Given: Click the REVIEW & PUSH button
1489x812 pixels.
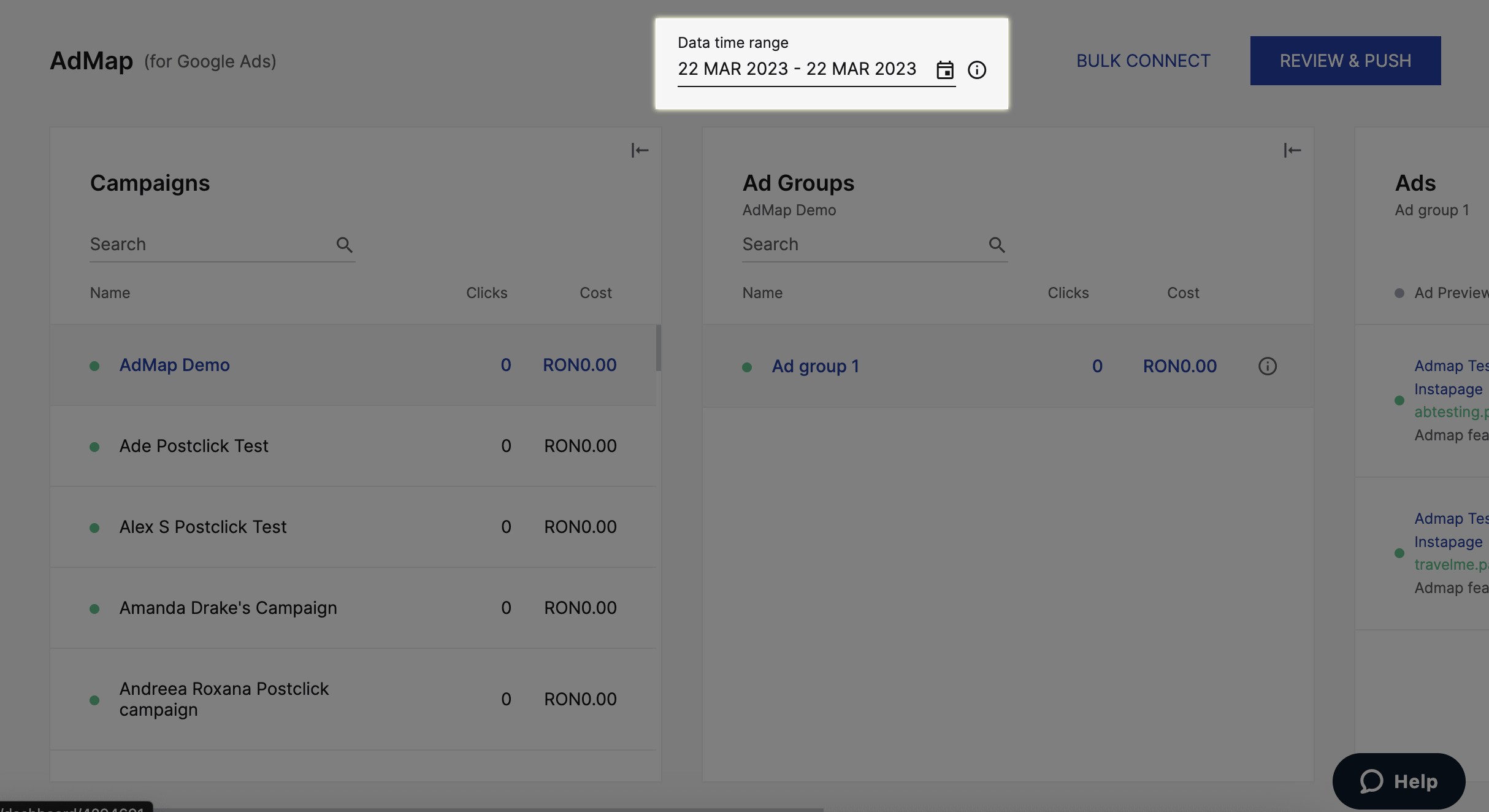Looking at the screenshot, I should tap(1345, 61).
